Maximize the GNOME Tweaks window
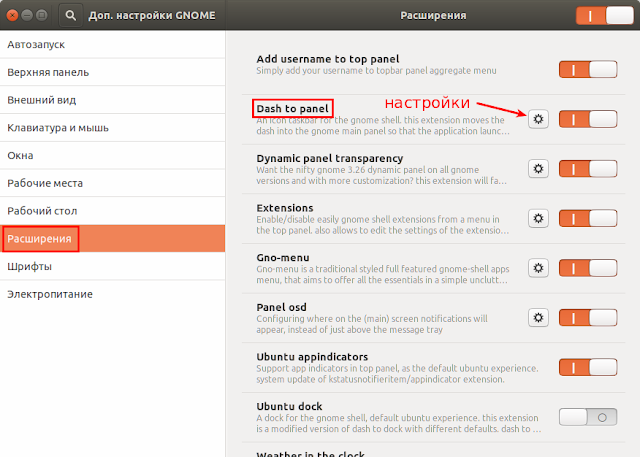 (x=41, y=16)
